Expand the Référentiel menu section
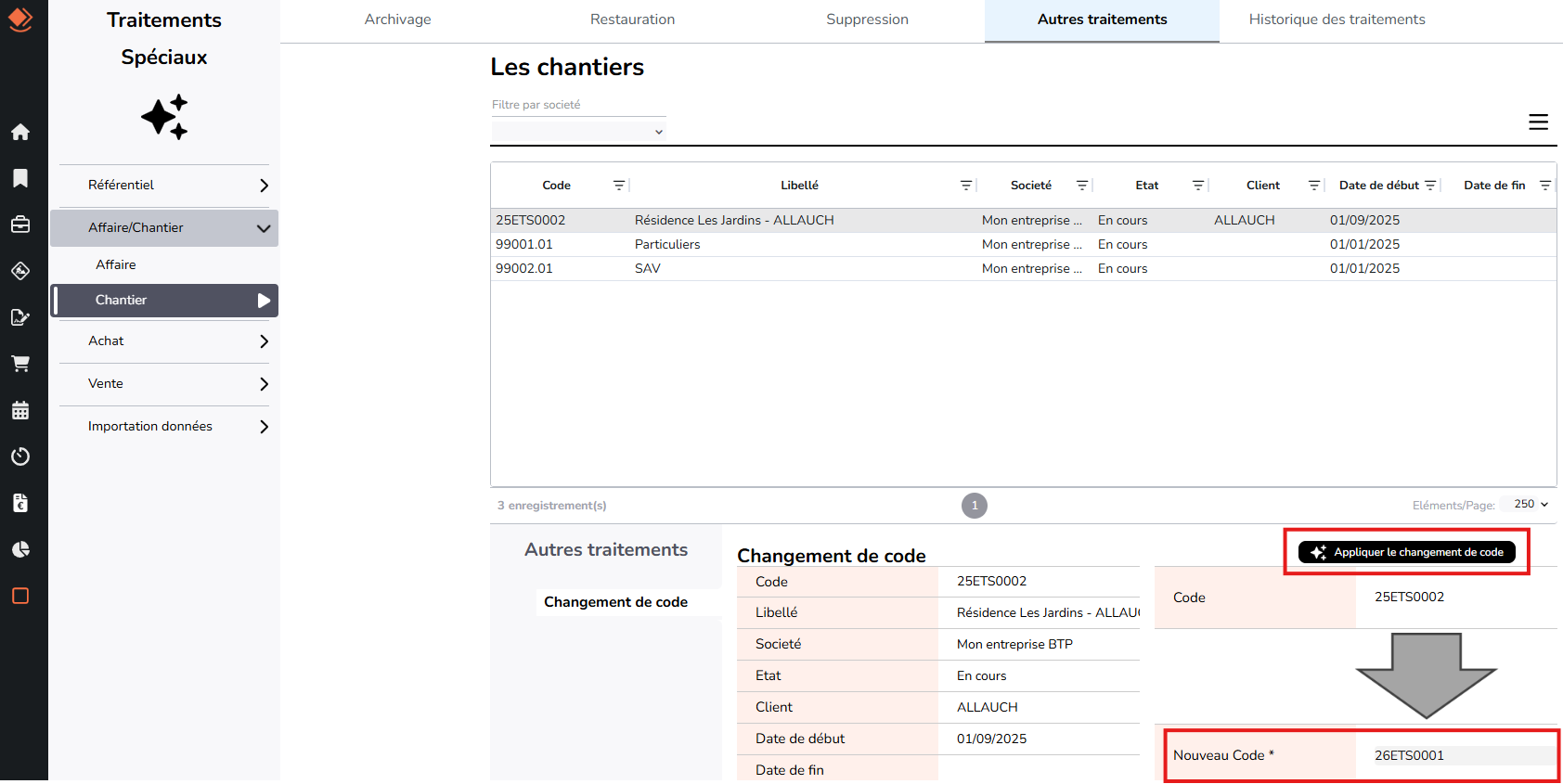Viewport: 1563px width, 784px height. point(164,186)
